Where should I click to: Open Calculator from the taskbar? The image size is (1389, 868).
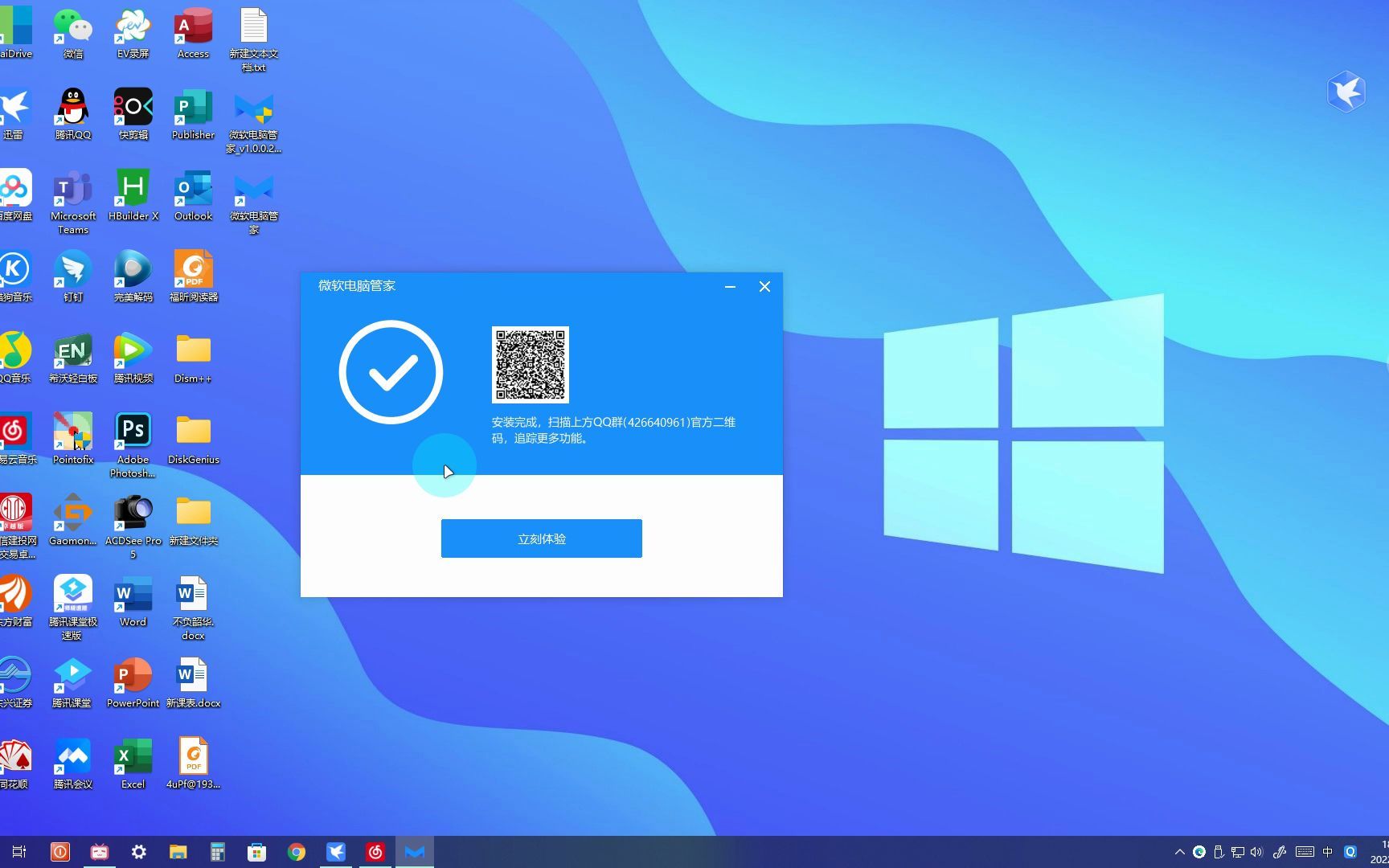click(218, 852)
